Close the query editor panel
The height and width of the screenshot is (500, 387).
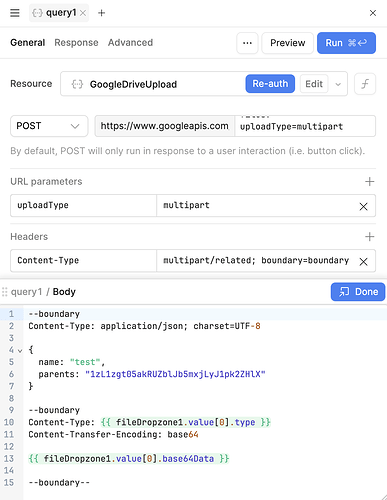point(373,13)
